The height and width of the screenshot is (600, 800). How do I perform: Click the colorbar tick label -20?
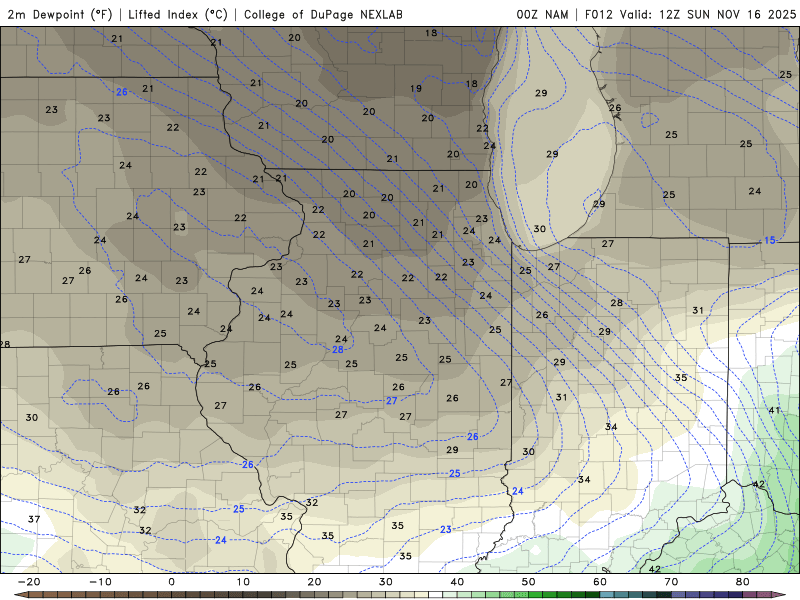(29, 582)
